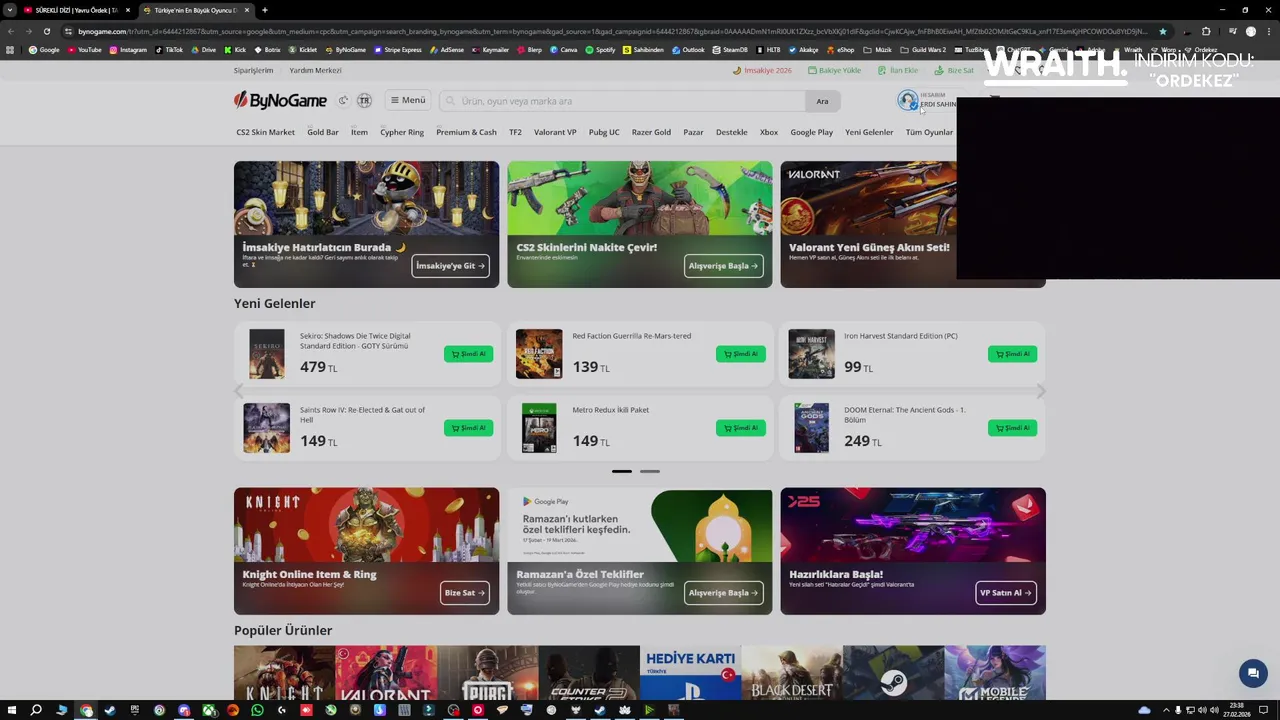Viewport: 1280px width, 720px height.
Task: Click Alışverişe Başla on Ramazan banner
Action: point(723,593)
